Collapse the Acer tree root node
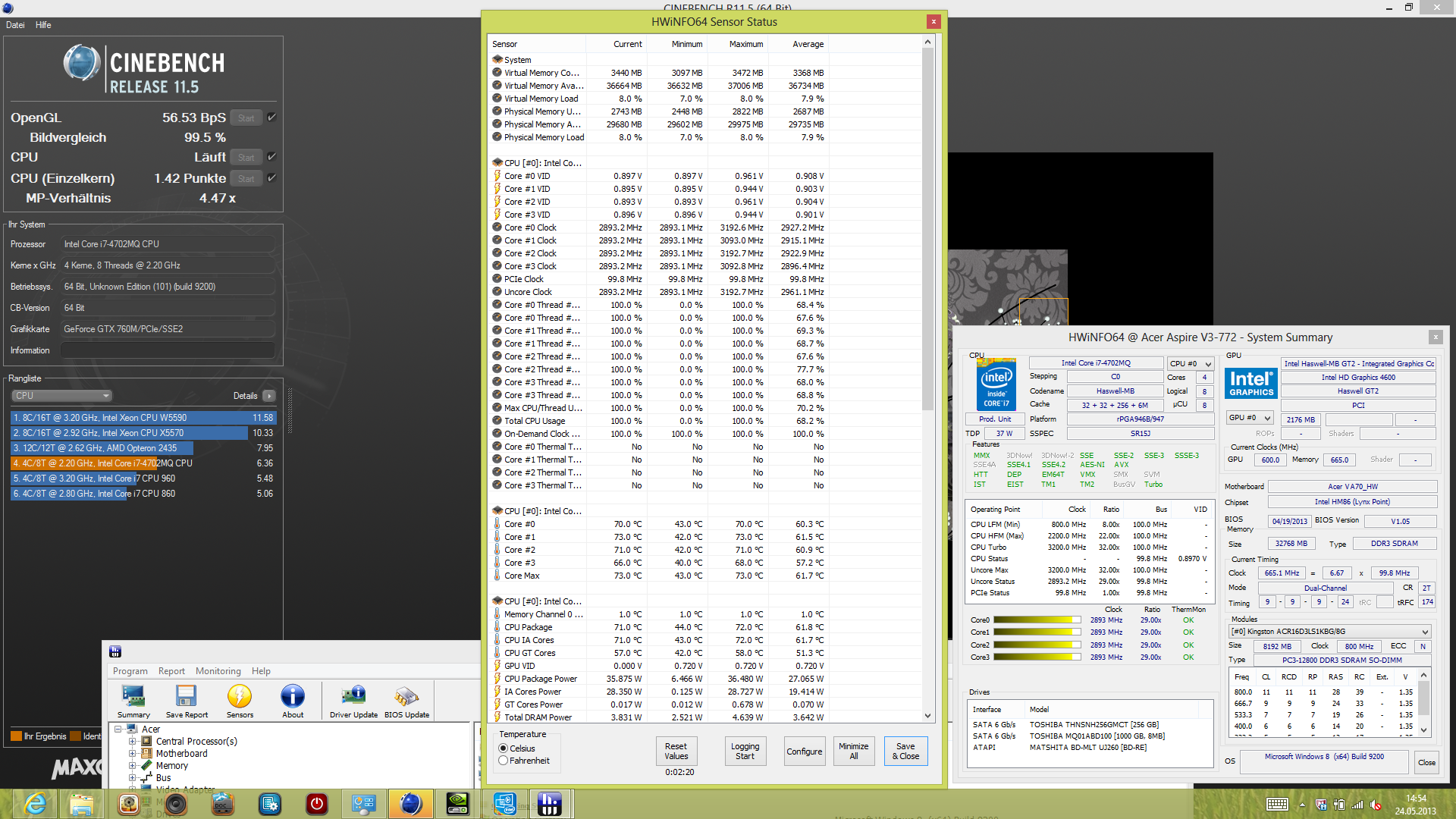Image resolution: width=1456 pixels, height=819 pixels. click(x=118, y=730)
